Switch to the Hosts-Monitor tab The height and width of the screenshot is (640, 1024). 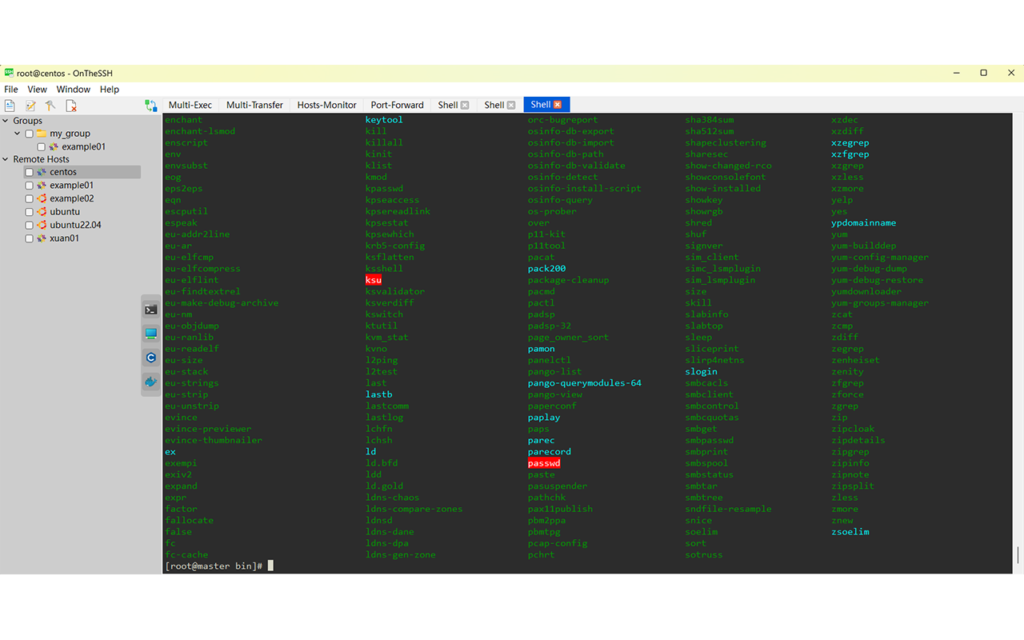pyautogui.click(x=326, y=104)
